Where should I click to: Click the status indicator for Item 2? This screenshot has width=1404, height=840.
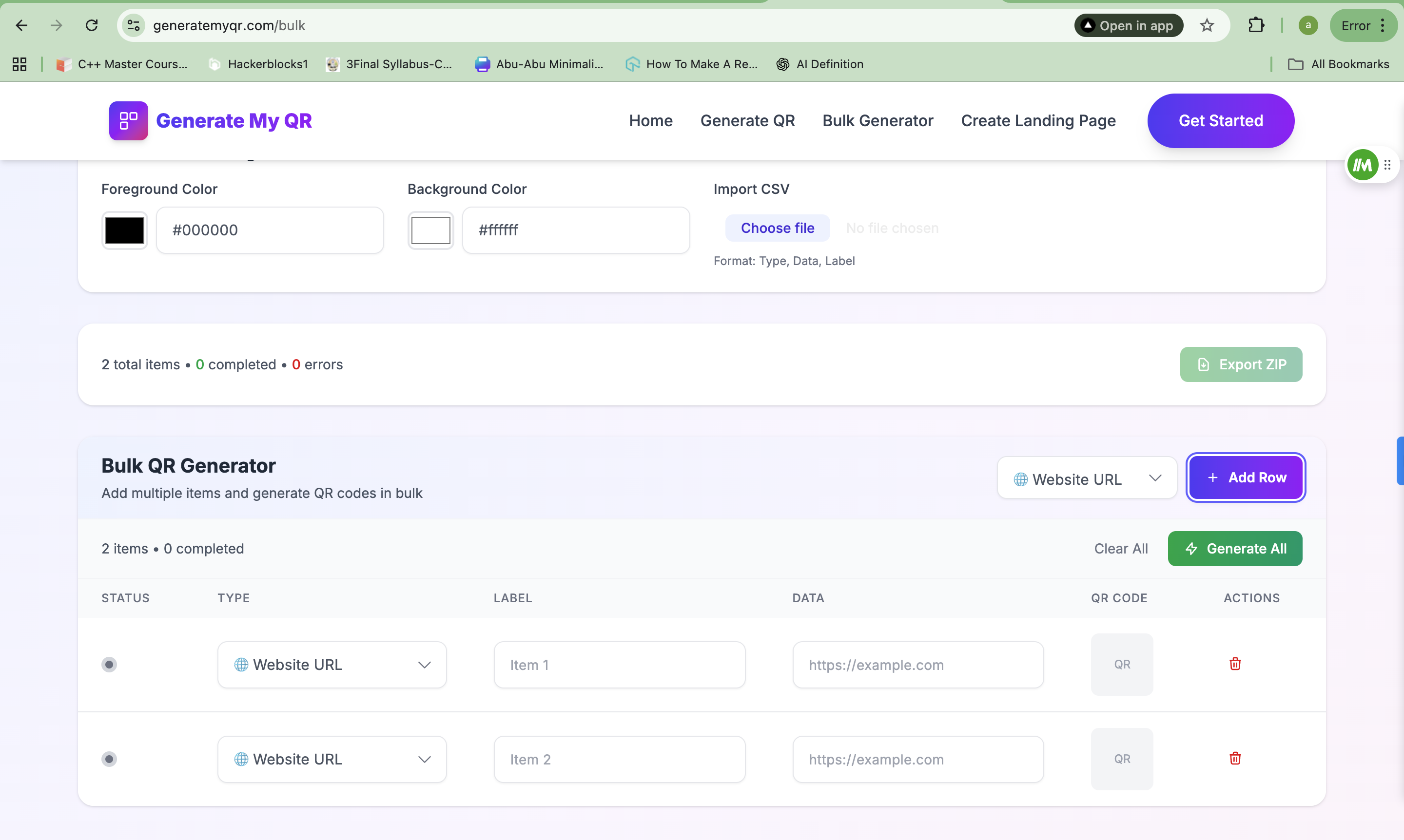[109, 759]
